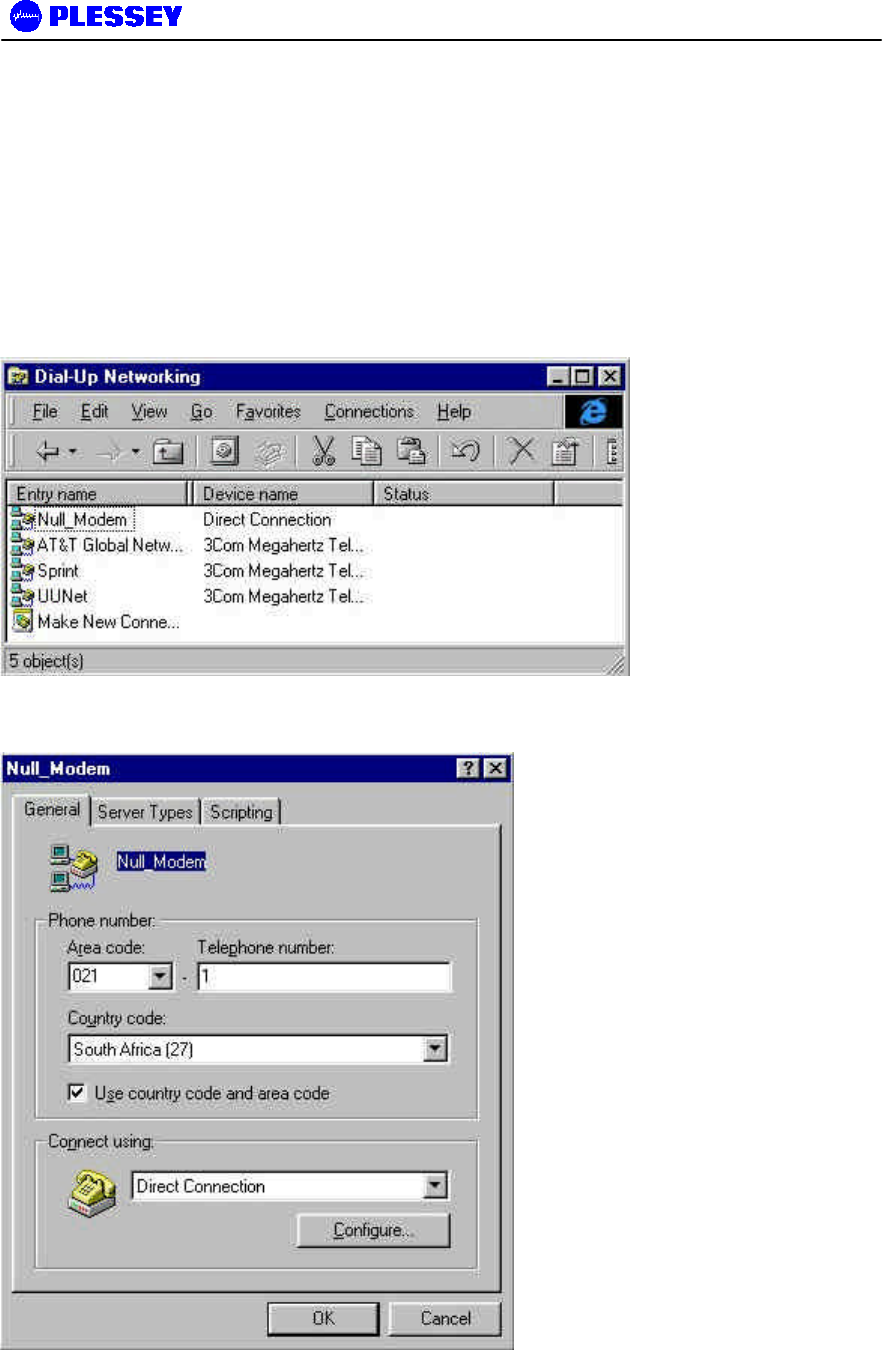Switch to the Scripting tab
Image resolution: width=883 pixels, height=1350 pixels.
click(x=241, y=812)
